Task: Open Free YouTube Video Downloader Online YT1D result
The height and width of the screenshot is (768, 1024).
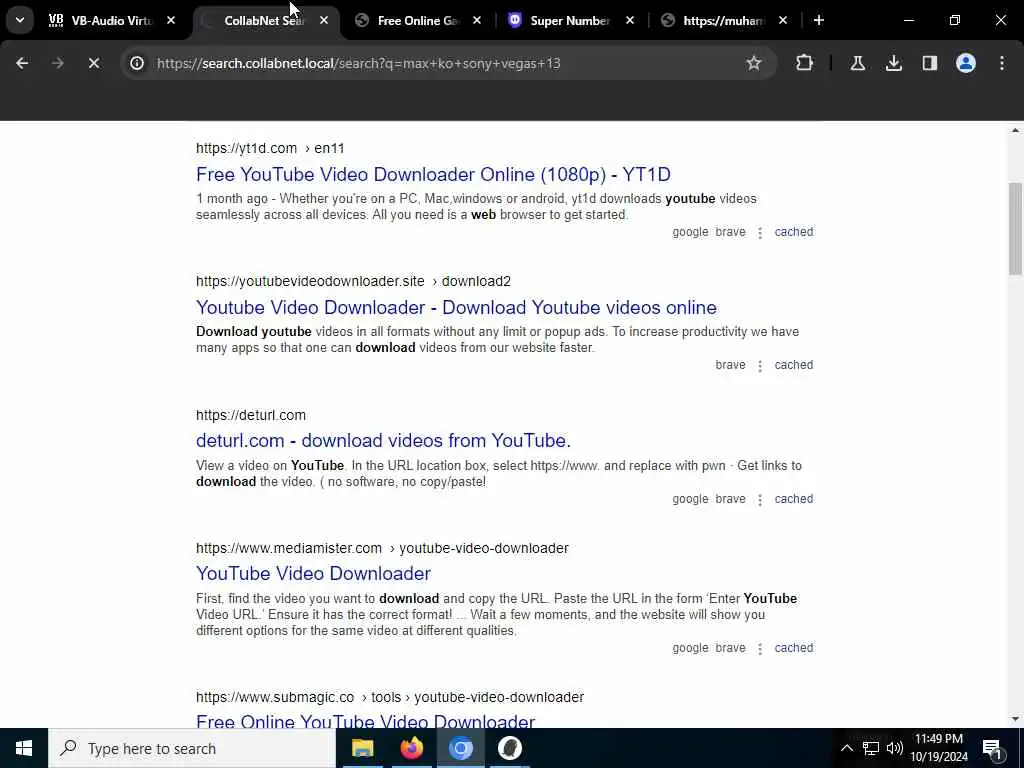Action: pos(433,174)
